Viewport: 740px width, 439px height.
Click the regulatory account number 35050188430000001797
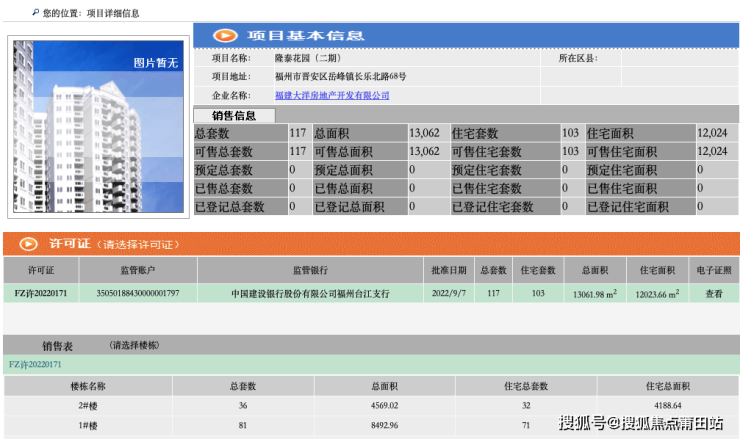[x=137, y=293]
